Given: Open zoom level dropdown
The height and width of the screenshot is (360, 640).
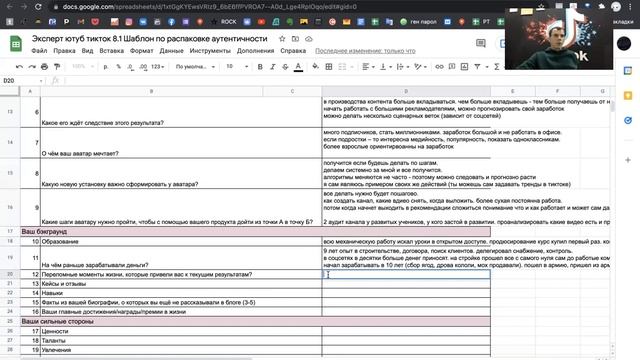Looking at the screenshot, I should point(83,67).
